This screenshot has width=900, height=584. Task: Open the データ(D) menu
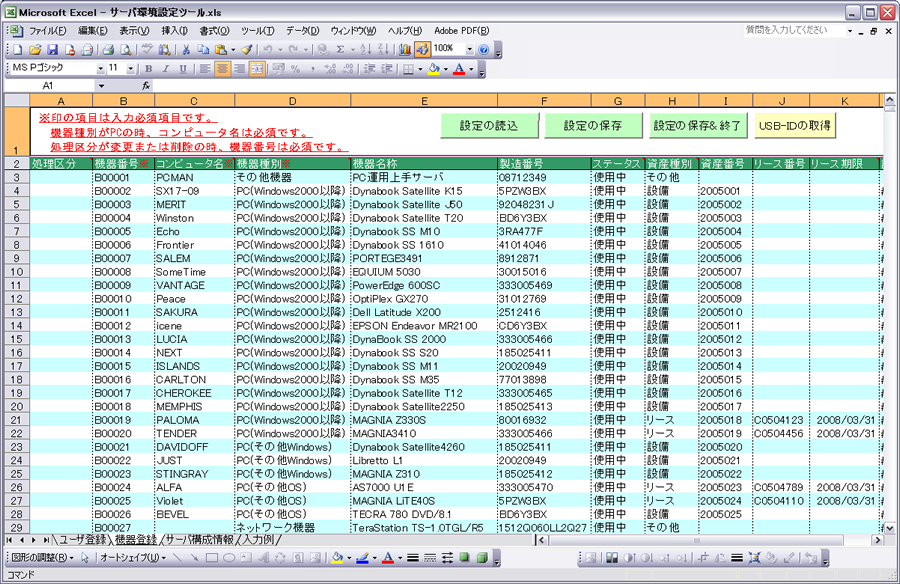click(x=302, y=32)
